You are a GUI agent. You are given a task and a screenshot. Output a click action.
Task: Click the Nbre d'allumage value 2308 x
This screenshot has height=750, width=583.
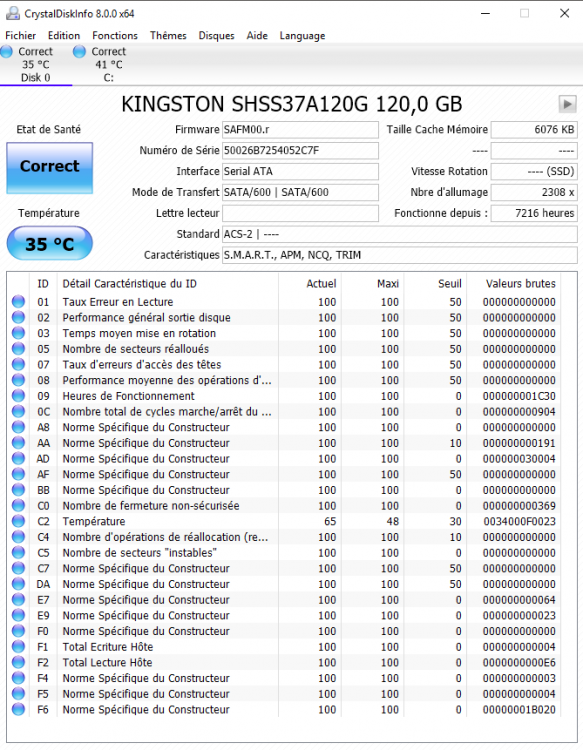(534, 192)
